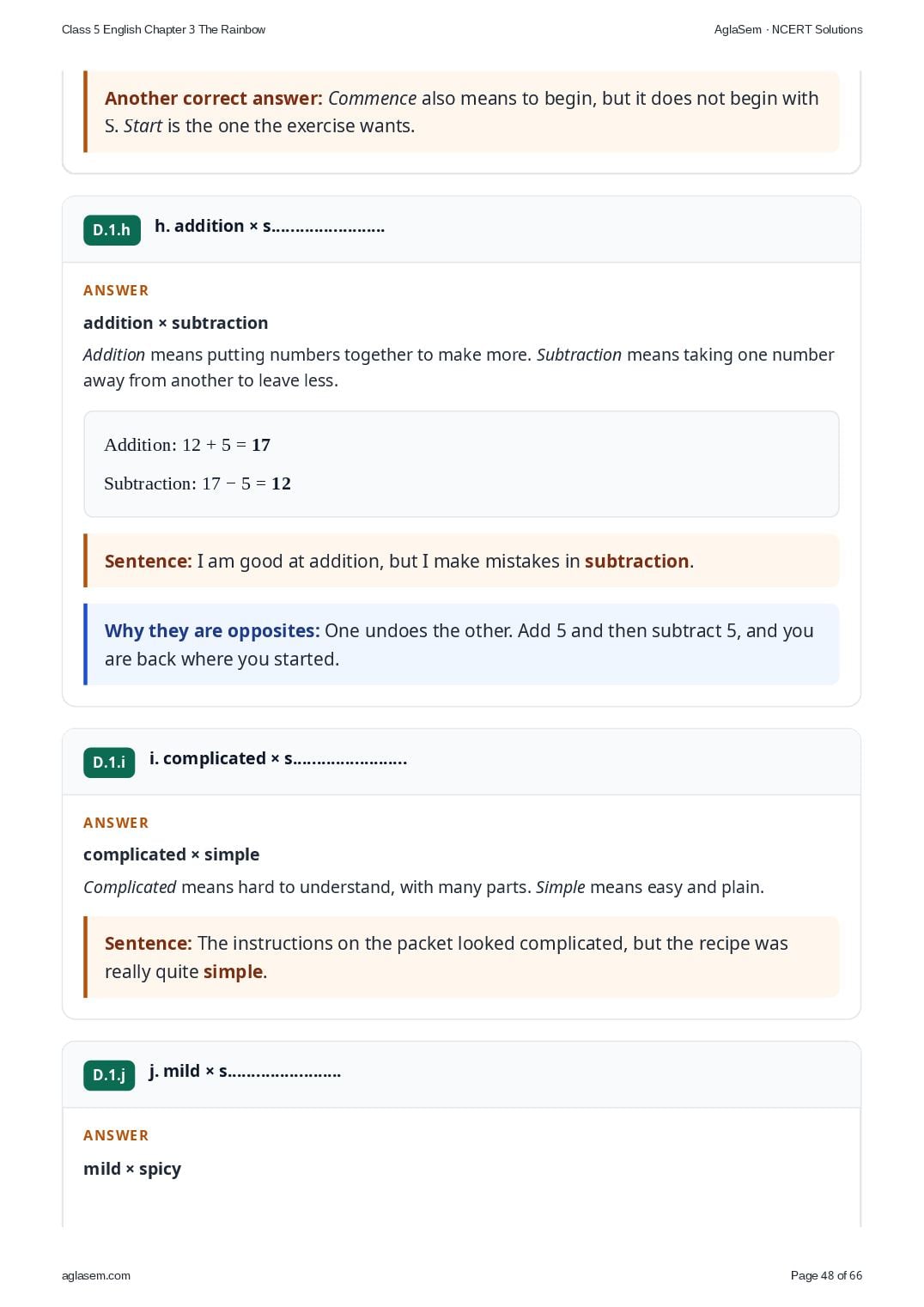Click the 'Another correct answer' callout box
This screenshot has width=924, height=1307.
click(x=461, y=112)
